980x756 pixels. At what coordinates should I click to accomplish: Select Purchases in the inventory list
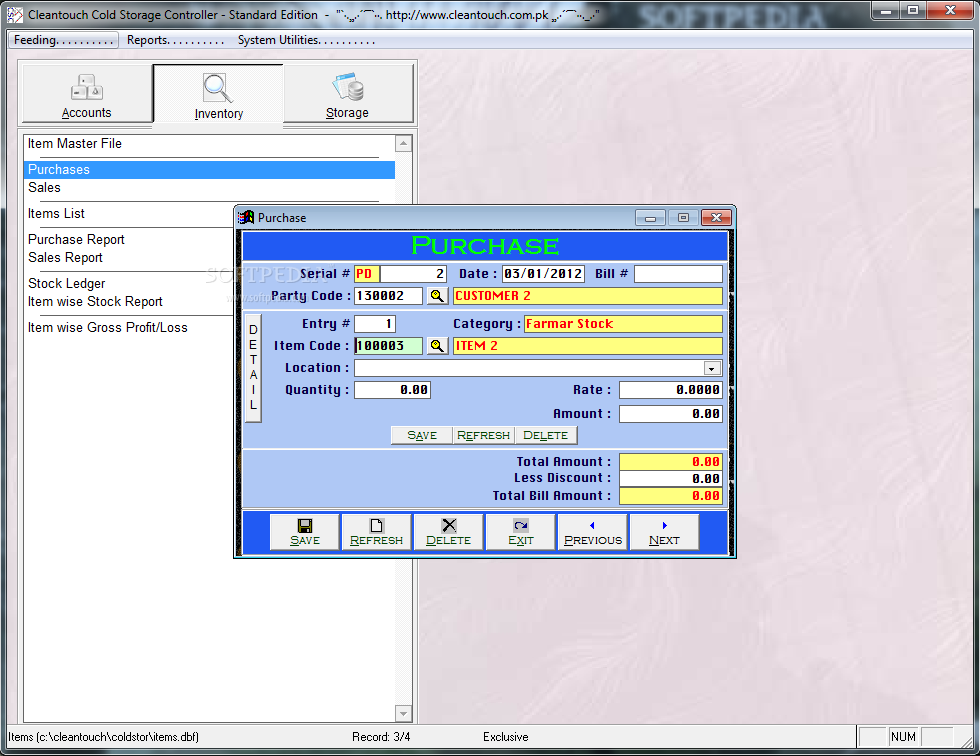209,170
